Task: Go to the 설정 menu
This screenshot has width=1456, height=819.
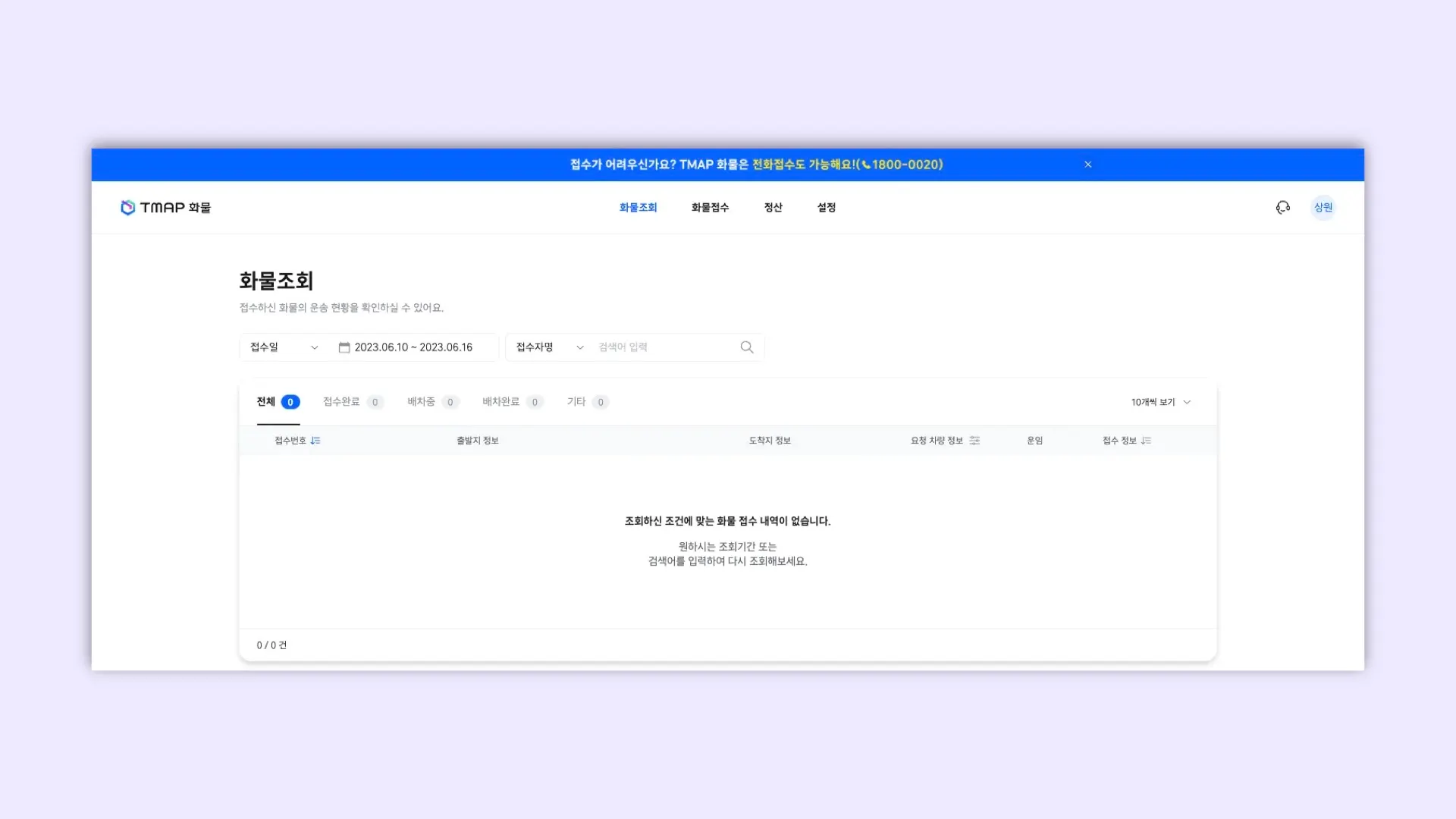Action: coord(826,208)
